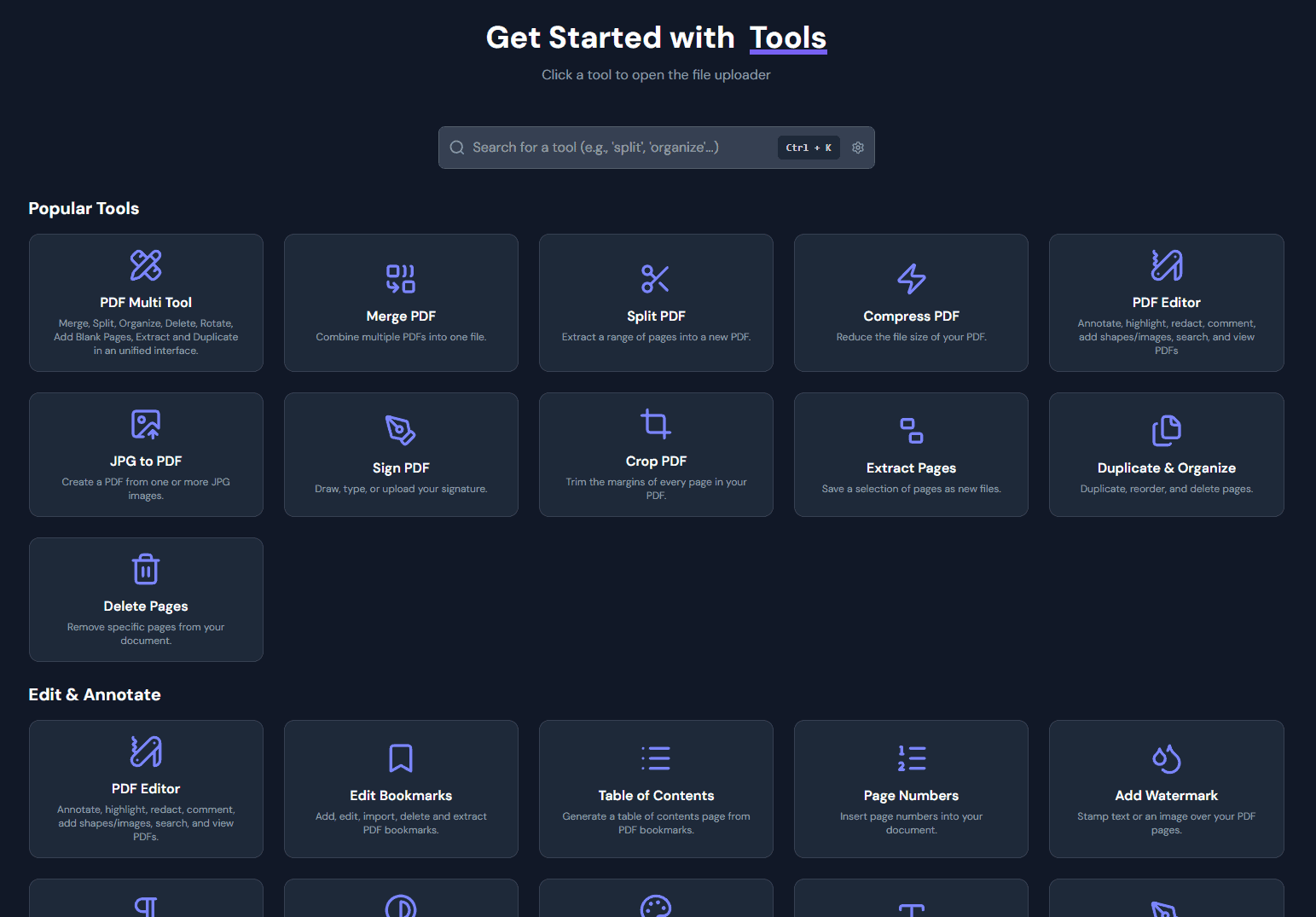
Task: Click 'Duplicate, reorder, and delete pages.' description
Action: tap(1167, 489)
